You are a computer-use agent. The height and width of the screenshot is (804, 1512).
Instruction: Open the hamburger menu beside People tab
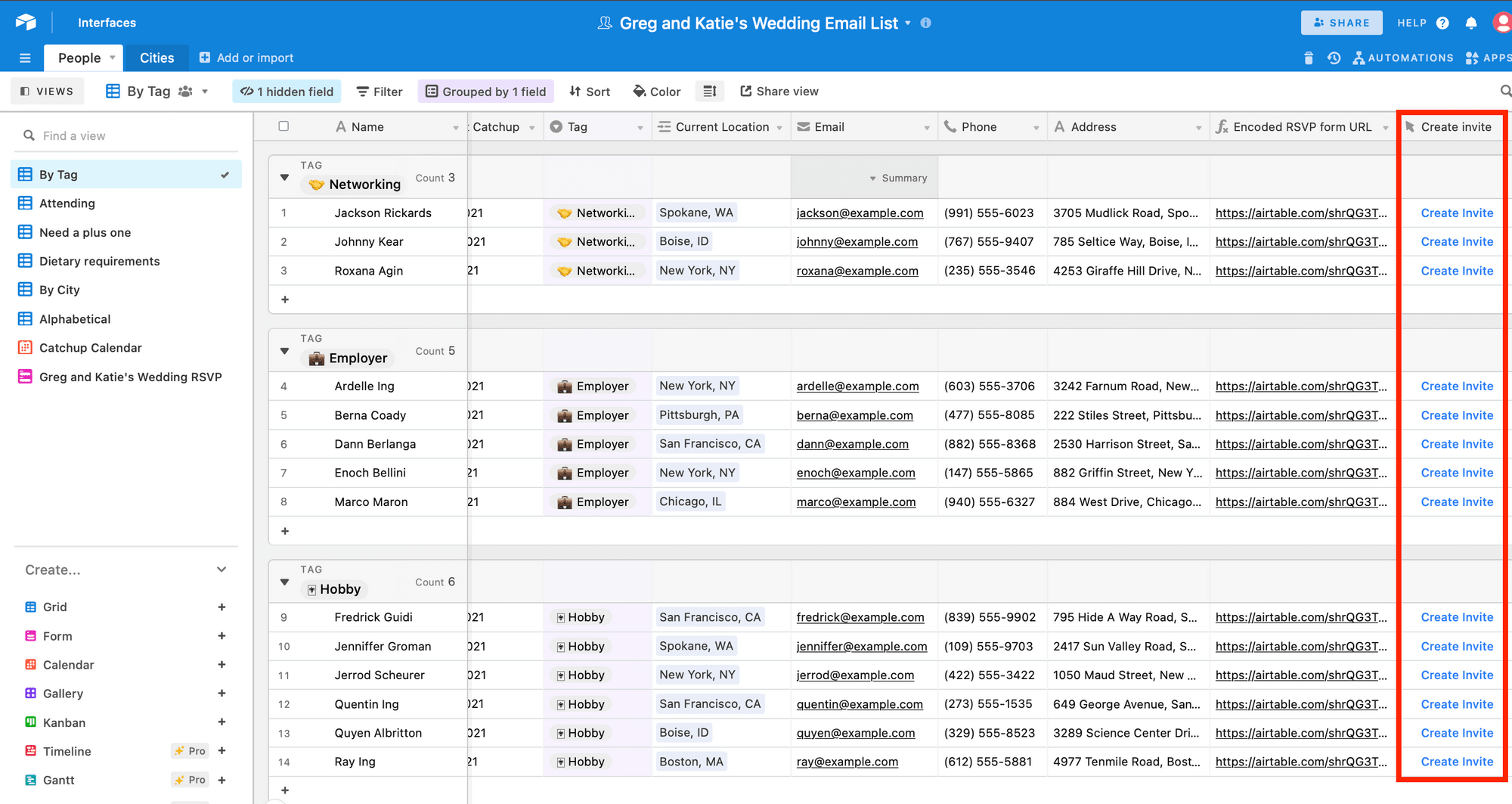pyautogui.click(x=25, y=58)
